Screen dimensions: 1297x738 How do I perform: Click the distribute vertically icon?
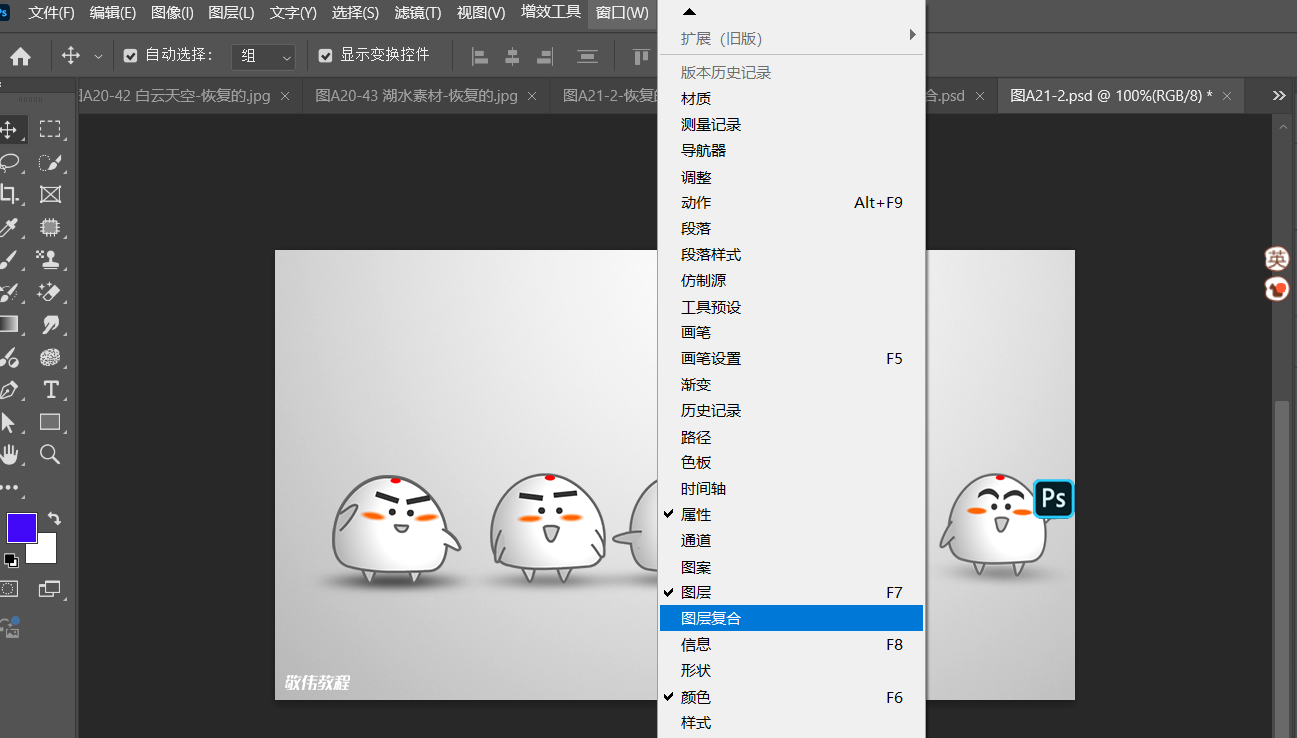coord(588,56)
